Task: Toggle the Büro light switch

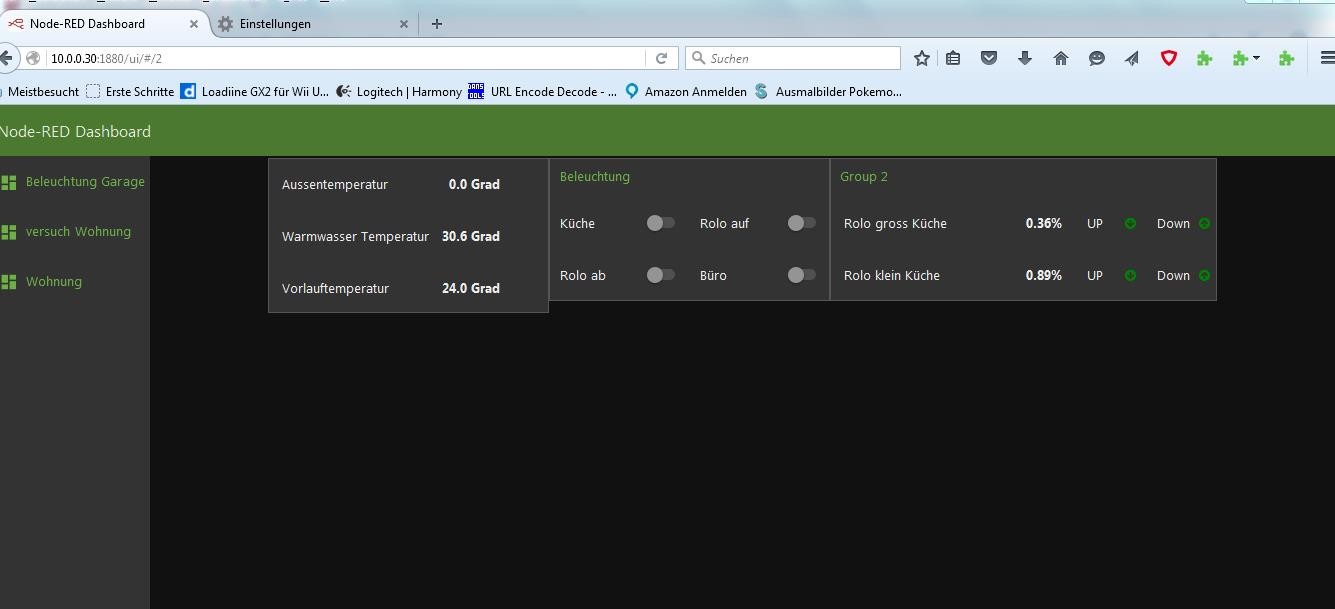Action: (801, 275)
